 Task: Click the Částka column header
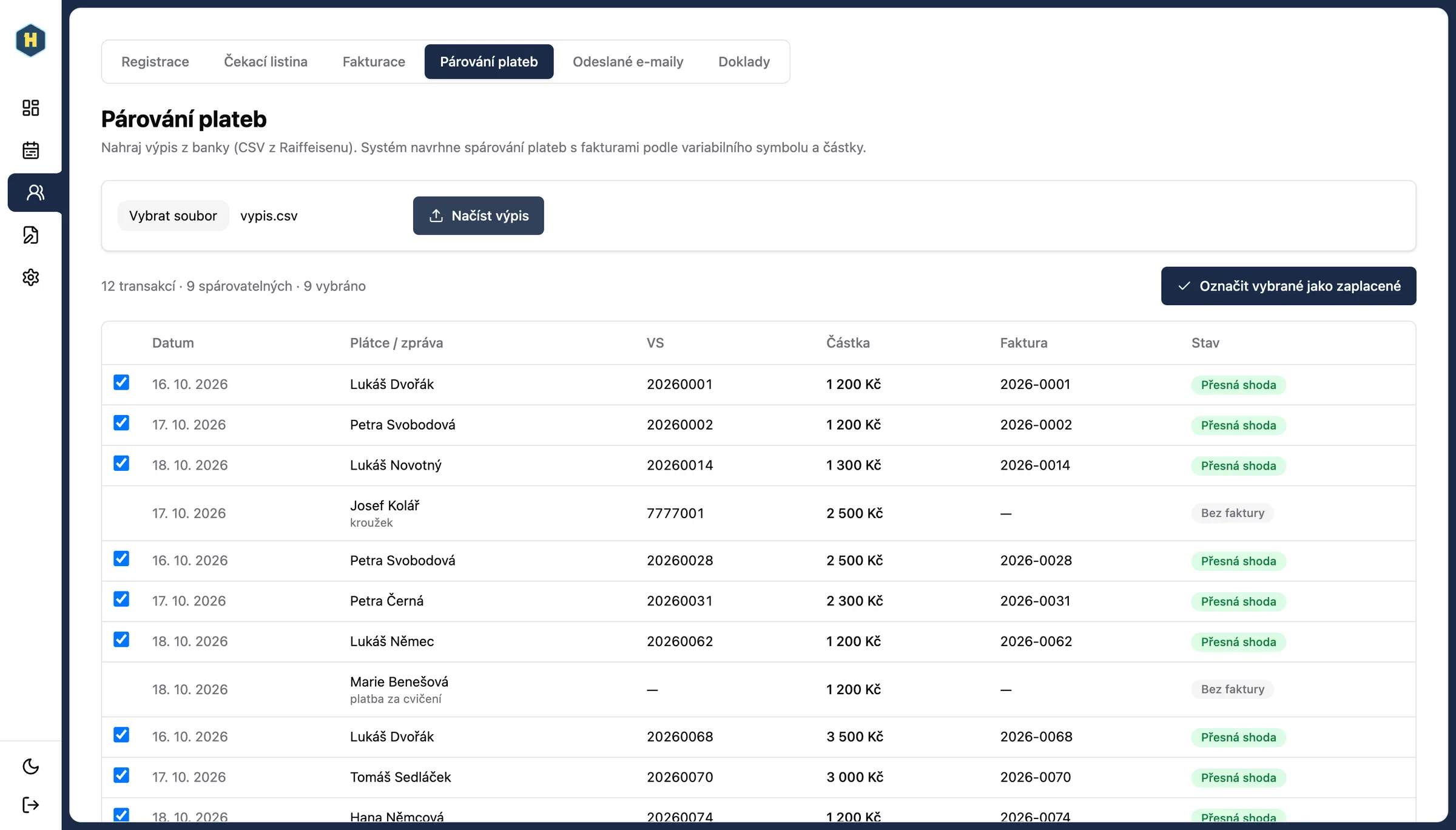(848, 343)
